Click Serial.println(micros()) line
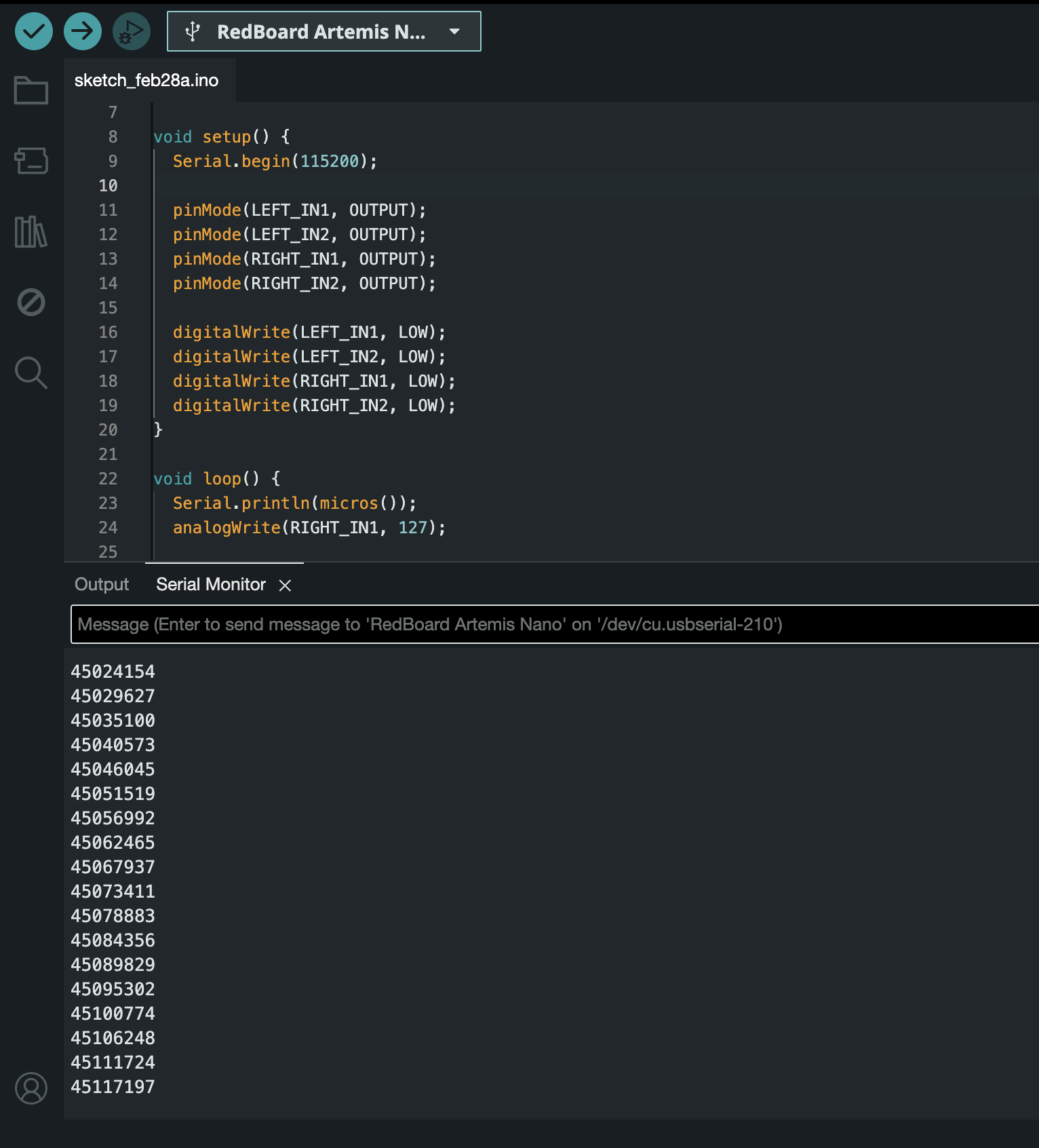 click(294, 503)
